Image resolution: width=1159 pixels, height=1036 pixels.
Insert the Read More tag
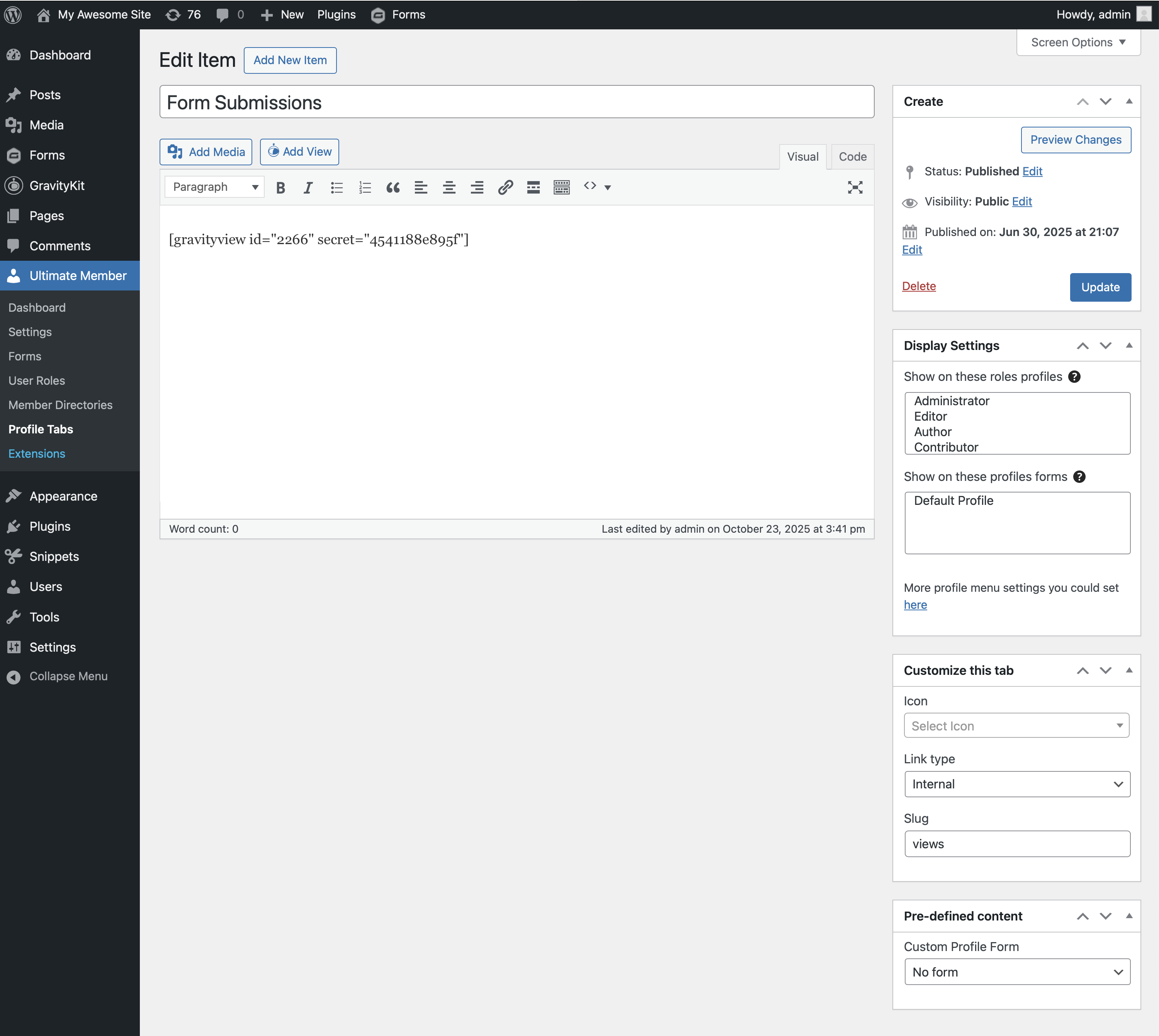pos(533,187)
